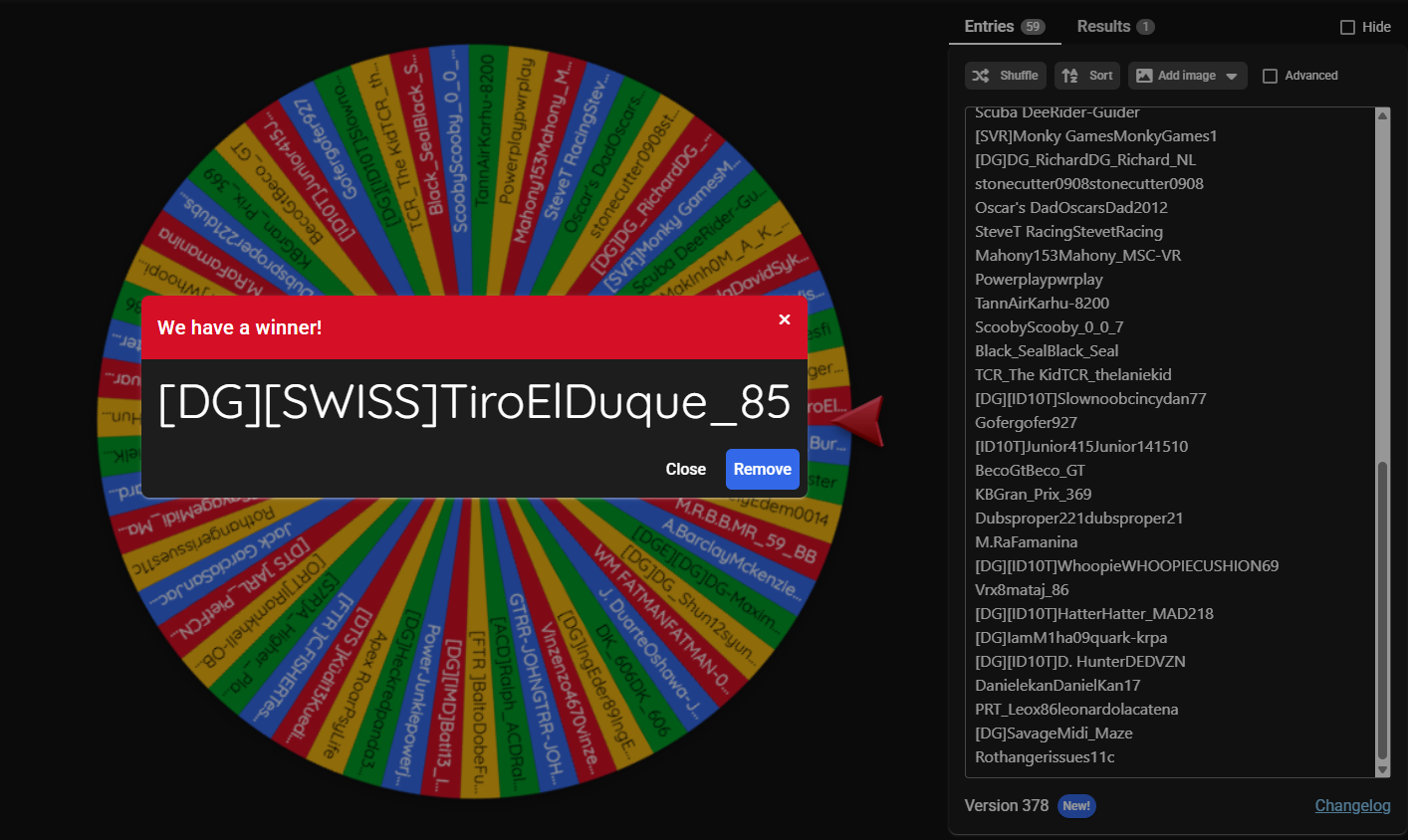The image size is (1408, 840).
Task: Click the red wheel pointer arrow
Action: pyautogui.click(x=860, y=420)
